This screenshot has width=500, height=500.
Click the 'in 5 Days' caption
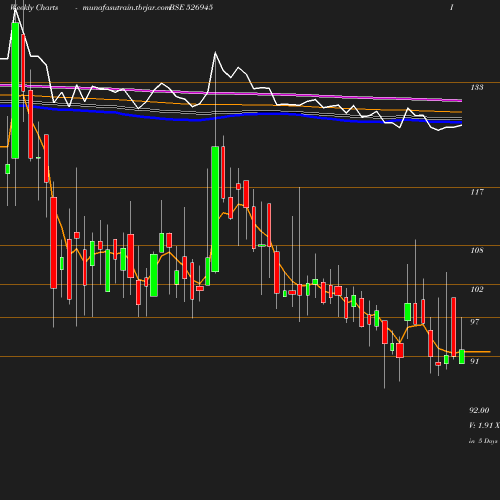[483, 441]
